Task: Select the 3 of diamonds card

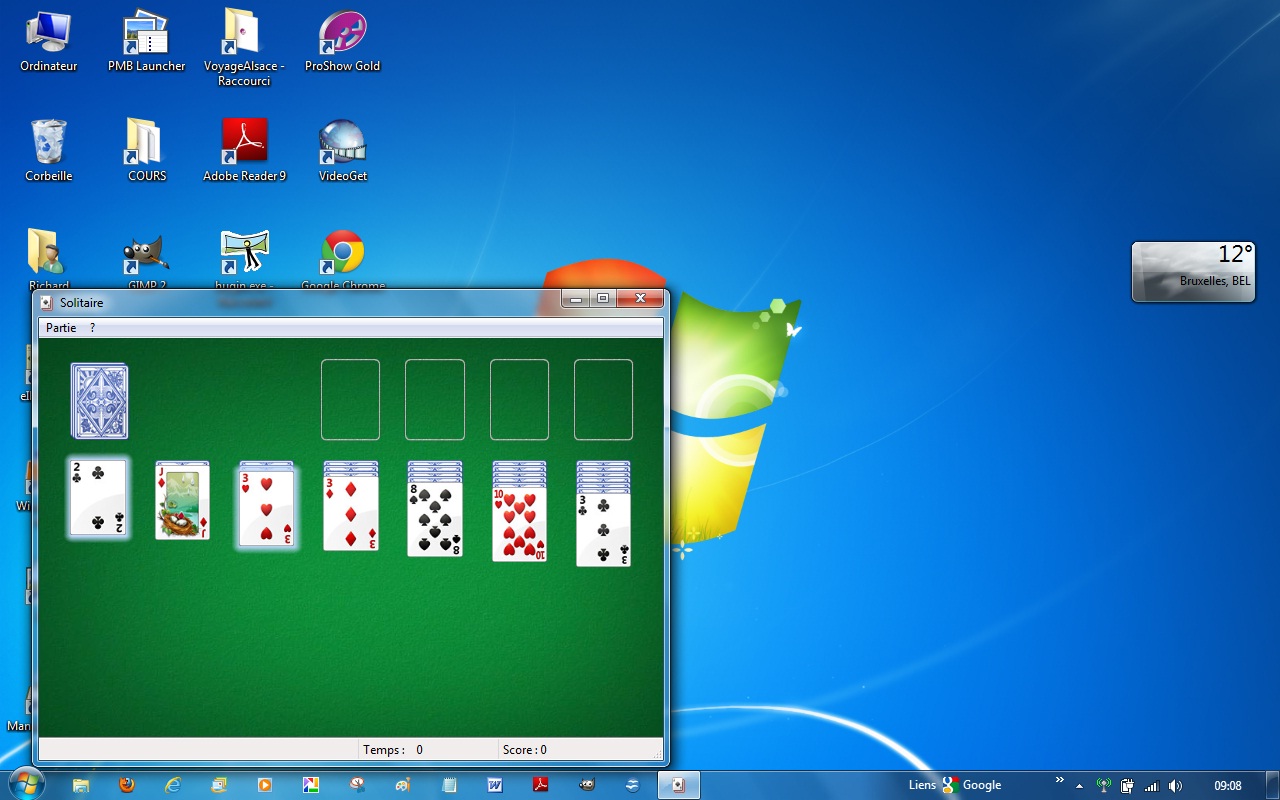Action: pos(351,514)
